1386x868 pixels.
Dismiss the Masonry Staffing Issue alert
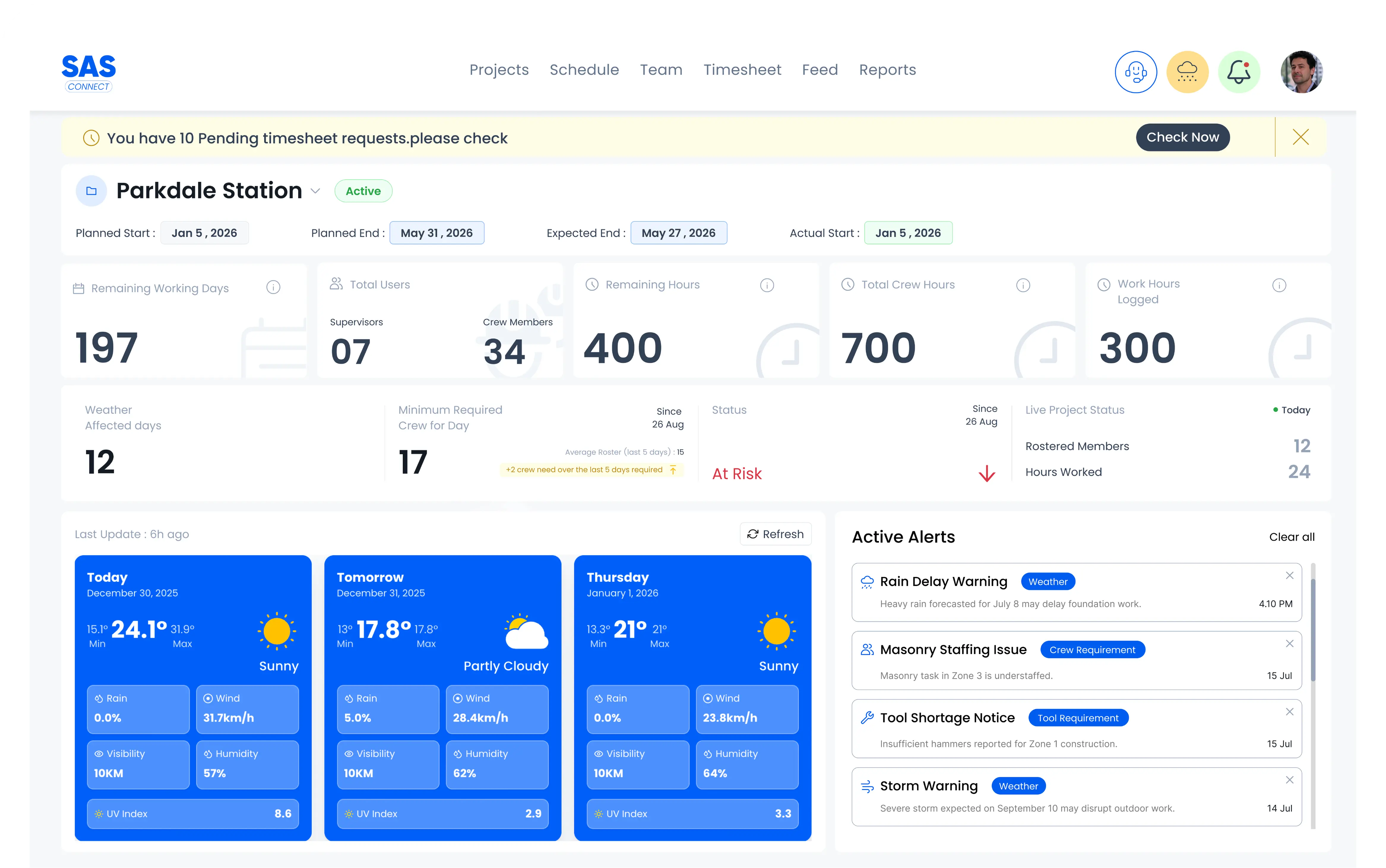[x=1290, y=644]
